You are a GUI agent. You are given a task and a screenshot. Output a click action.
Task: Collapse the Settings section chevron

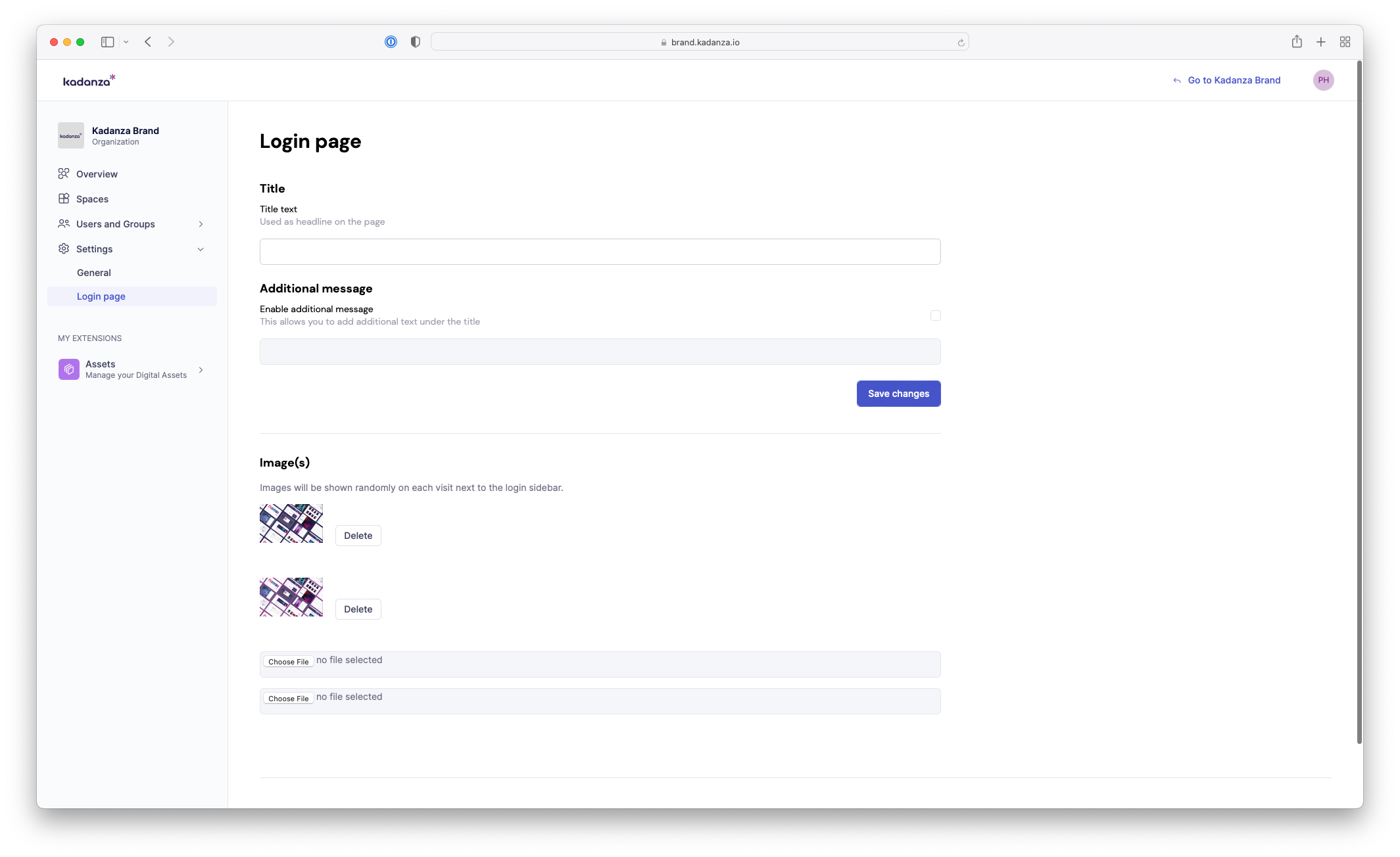201,249
